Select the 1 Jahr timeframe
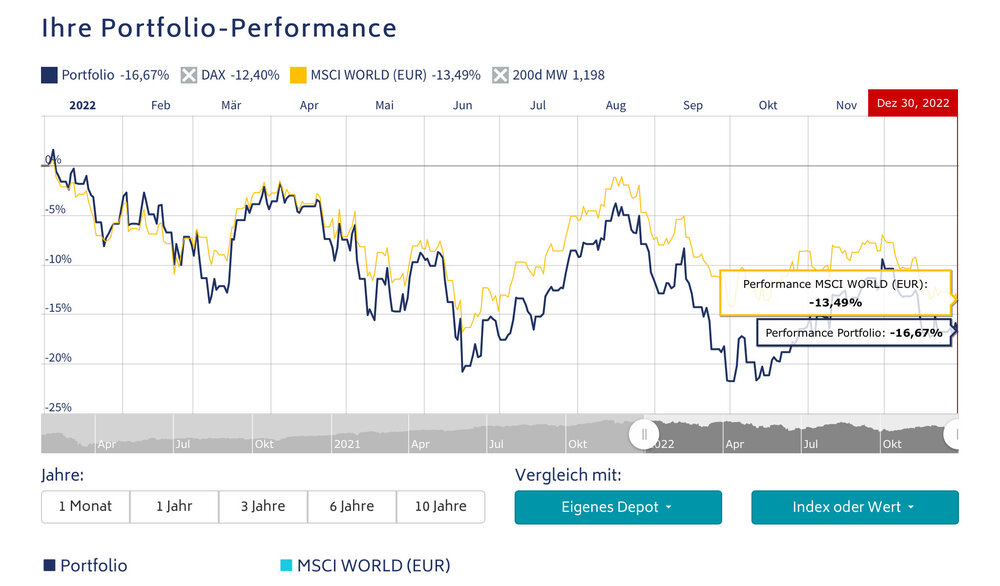 (174, 506)
